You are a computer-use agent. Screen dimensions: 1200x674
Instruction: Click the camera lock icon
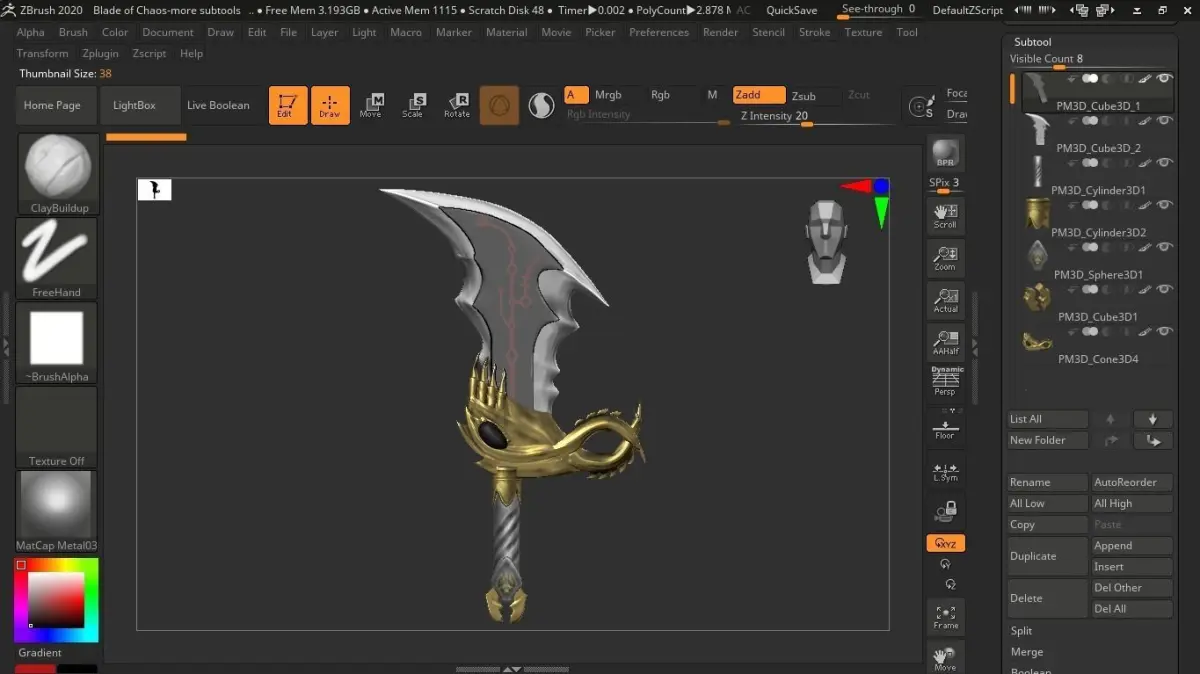click(945, 512)
